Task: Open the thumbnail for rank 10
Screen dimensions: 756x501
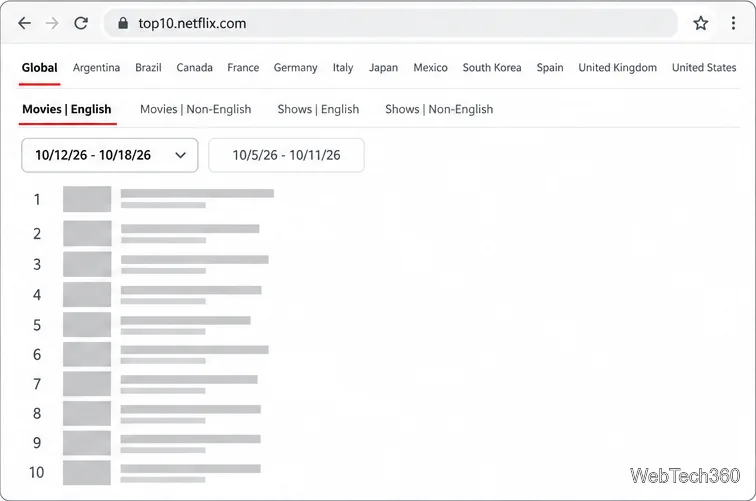Action: [x=87, y=473]
